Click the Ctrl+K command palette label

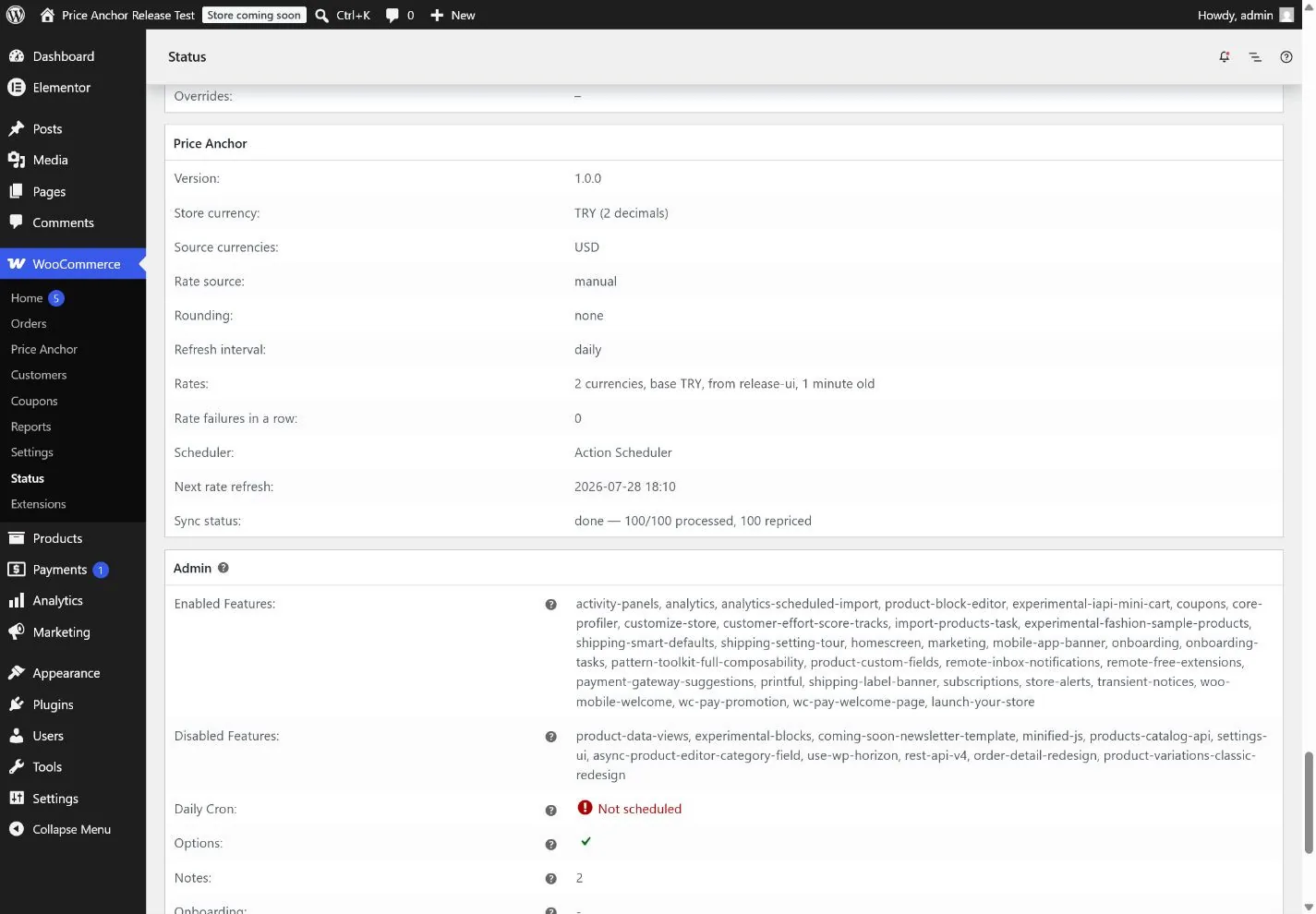[353, 16]
